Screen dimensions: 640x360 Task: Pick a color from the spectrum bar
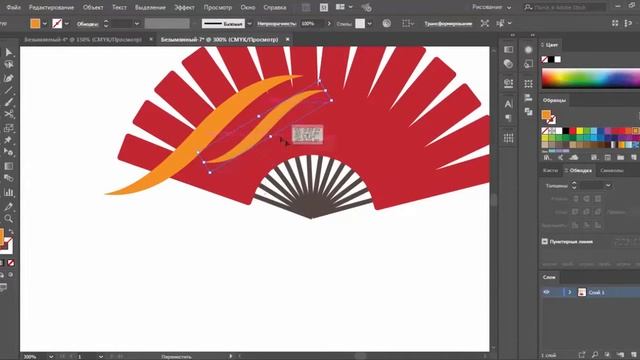click(591, 78)
